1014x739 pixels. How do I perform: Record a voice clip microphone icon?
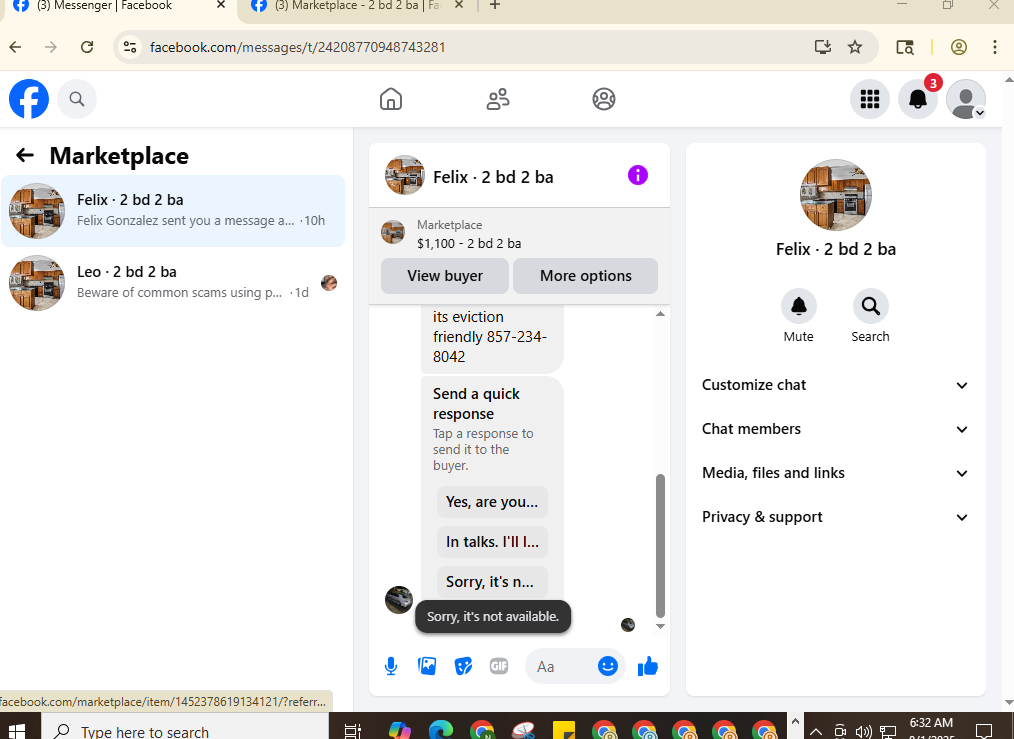[x=391, y=666]
